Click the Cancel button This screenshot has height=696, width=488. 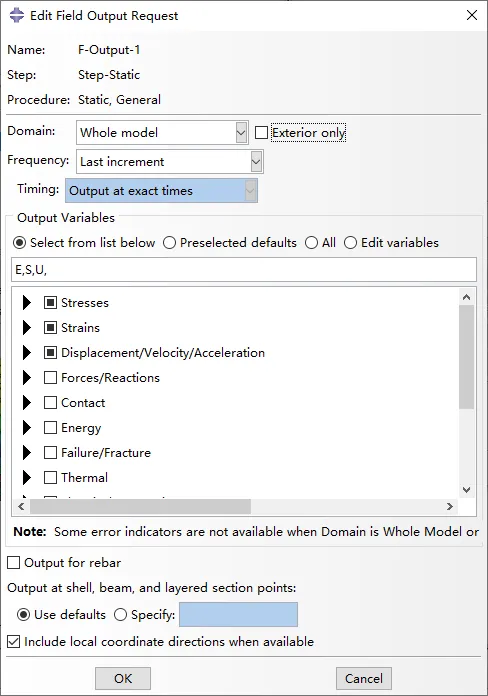[364, 679]
